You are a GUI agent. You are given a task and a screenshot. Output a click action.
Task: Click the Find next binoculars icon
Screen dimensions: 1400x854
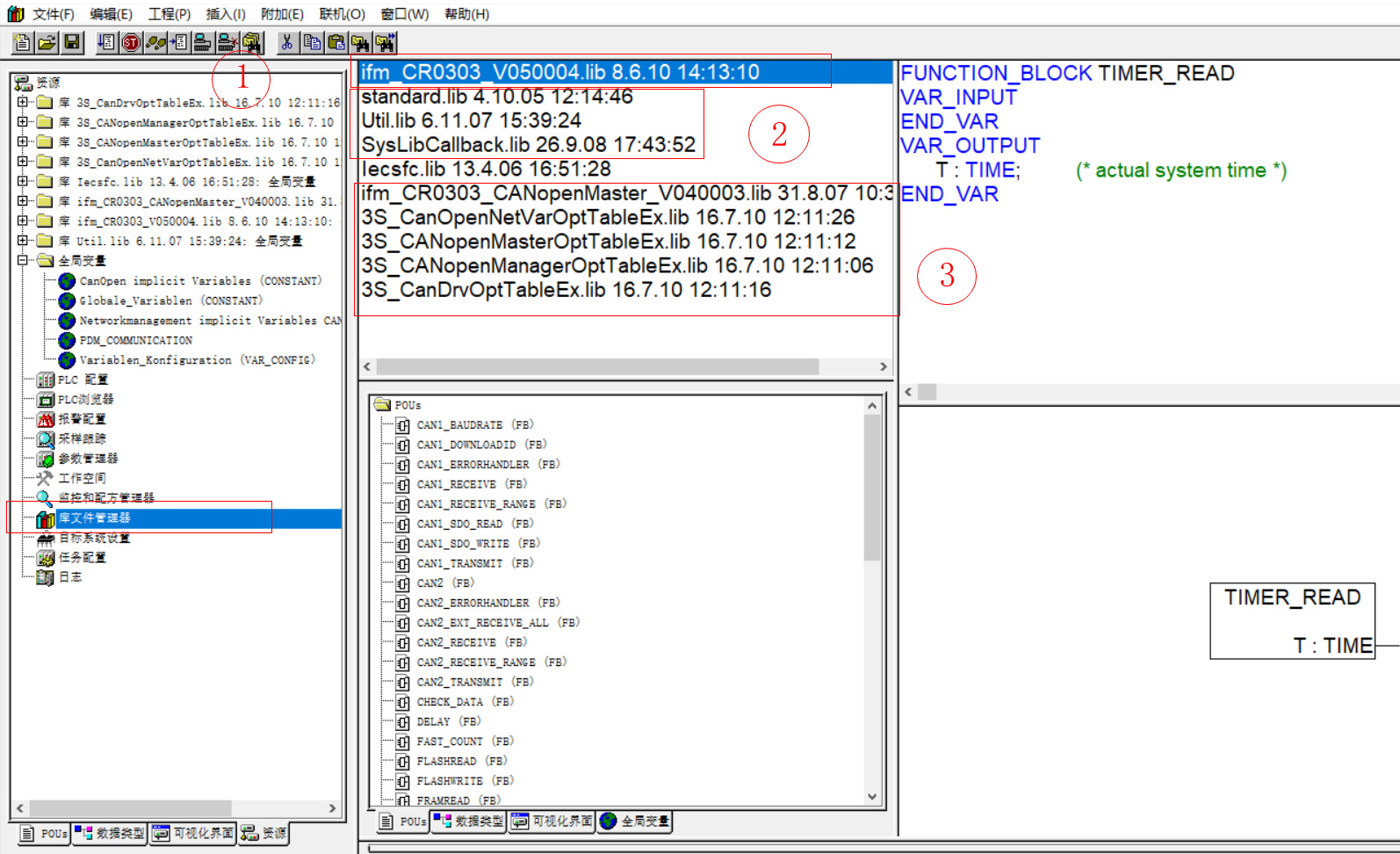(385, 42)
